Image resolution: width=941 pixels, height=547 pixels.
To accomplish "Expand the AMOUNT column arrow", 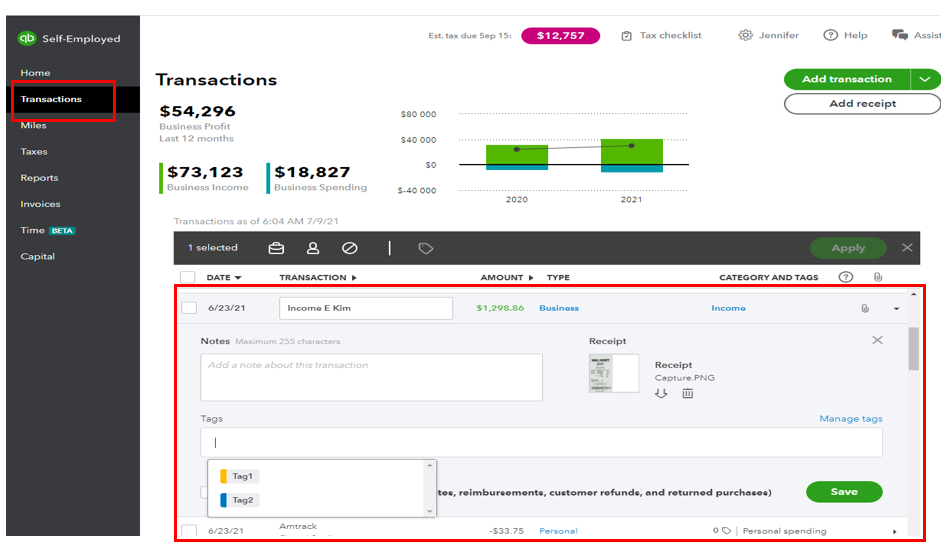I will 531,277.
